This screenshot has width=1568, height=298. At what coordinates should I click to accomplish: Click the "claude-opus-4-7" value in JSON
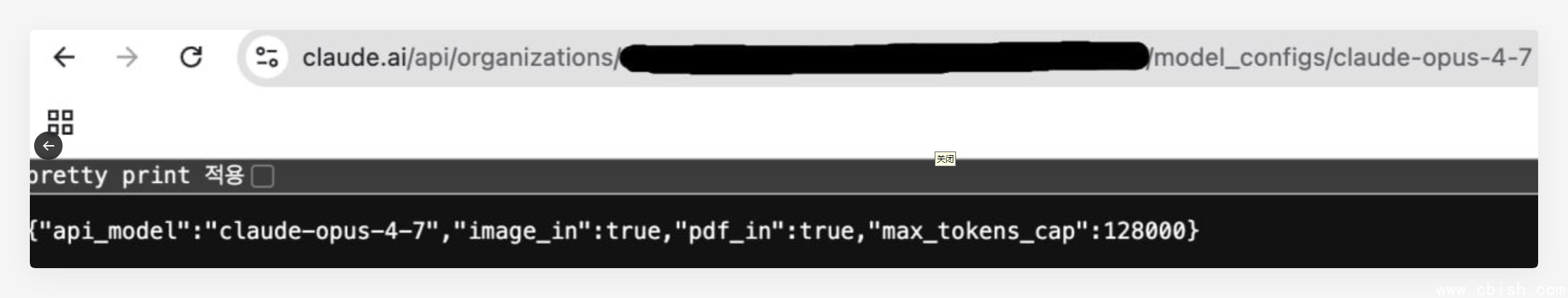coord(322,230)
